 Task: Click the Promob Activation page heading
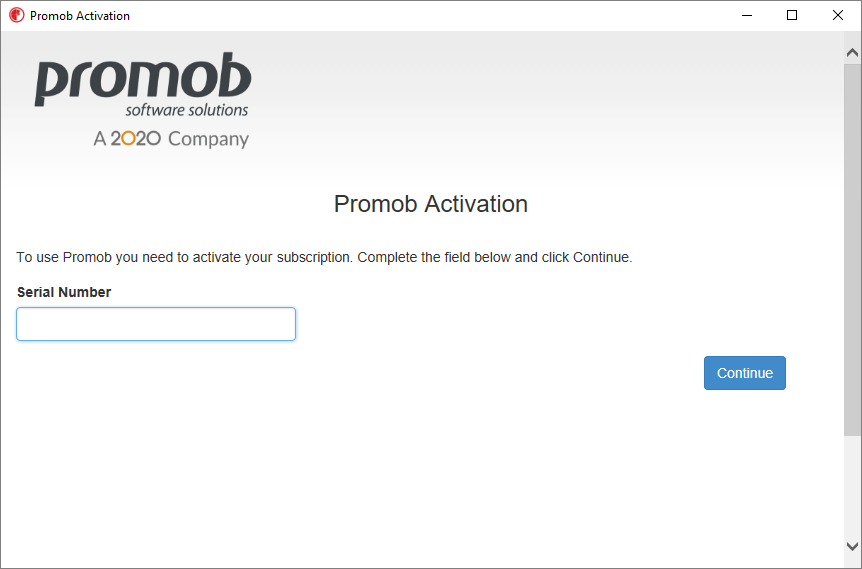pyautogui.click(x=430, y=204)
